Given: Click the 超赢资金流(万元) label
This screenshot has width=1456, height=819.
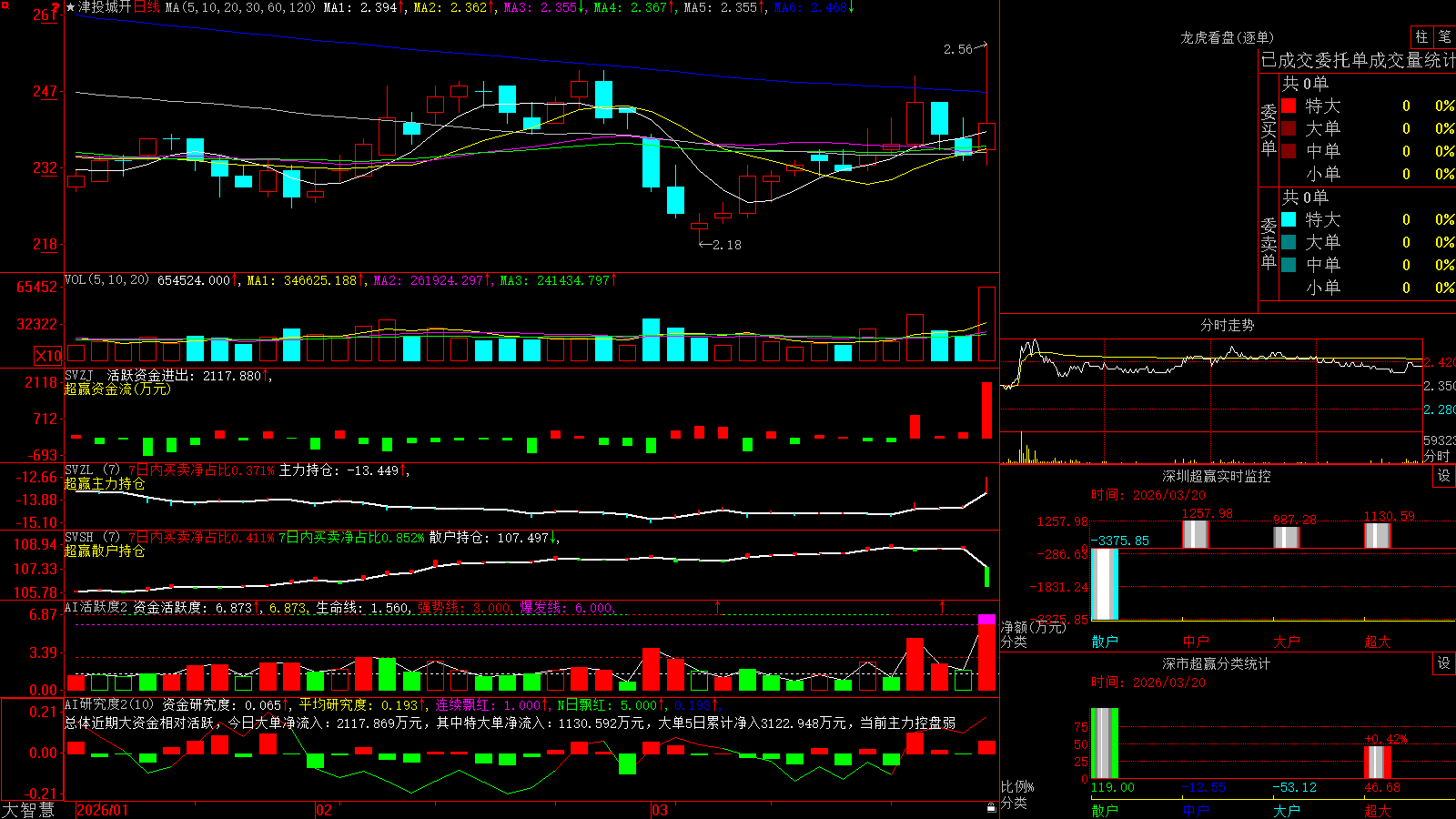Looking at the screenshot, I should coord(117,389).
